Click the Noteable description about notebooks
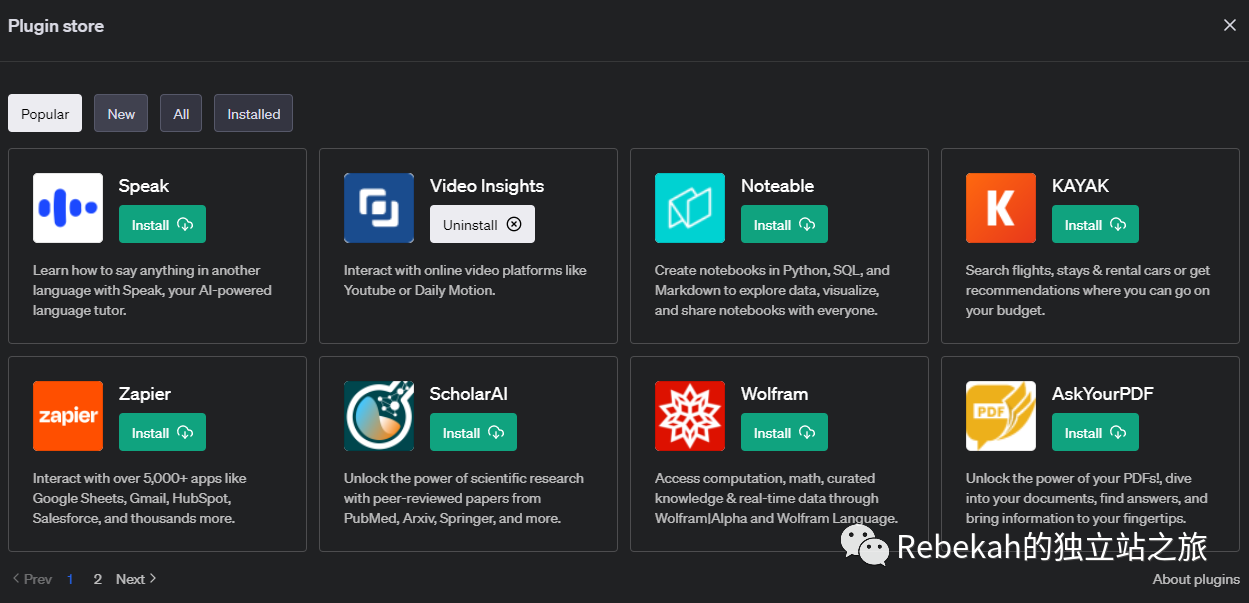Viewport: 1249px width, 603px height. [772, 290]
